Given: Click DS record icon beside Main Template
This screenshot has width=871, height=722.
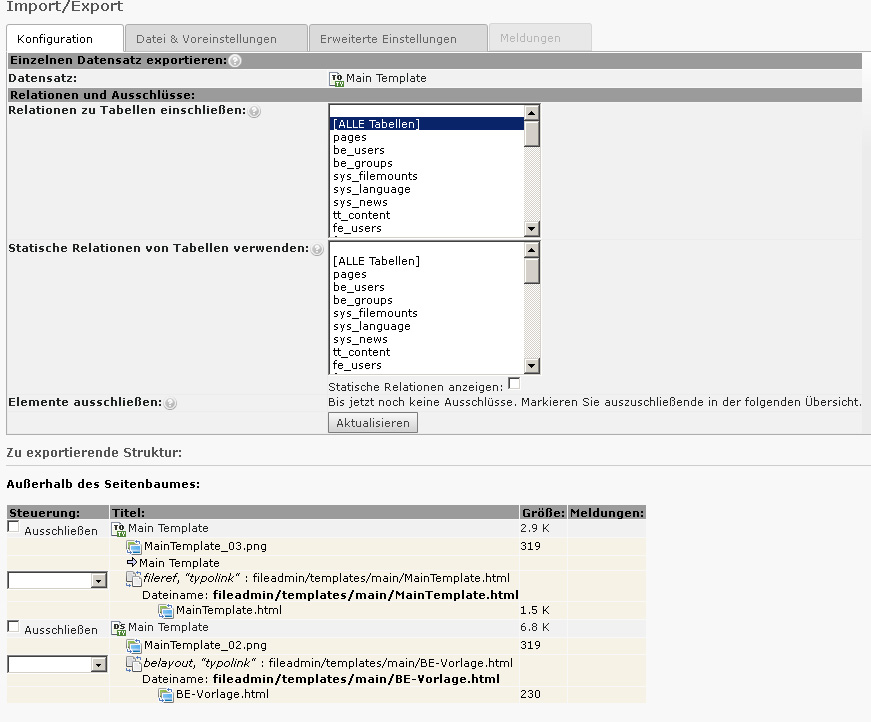Looking at the screenshot, I should pyautogui.click(x=119, y=628).
